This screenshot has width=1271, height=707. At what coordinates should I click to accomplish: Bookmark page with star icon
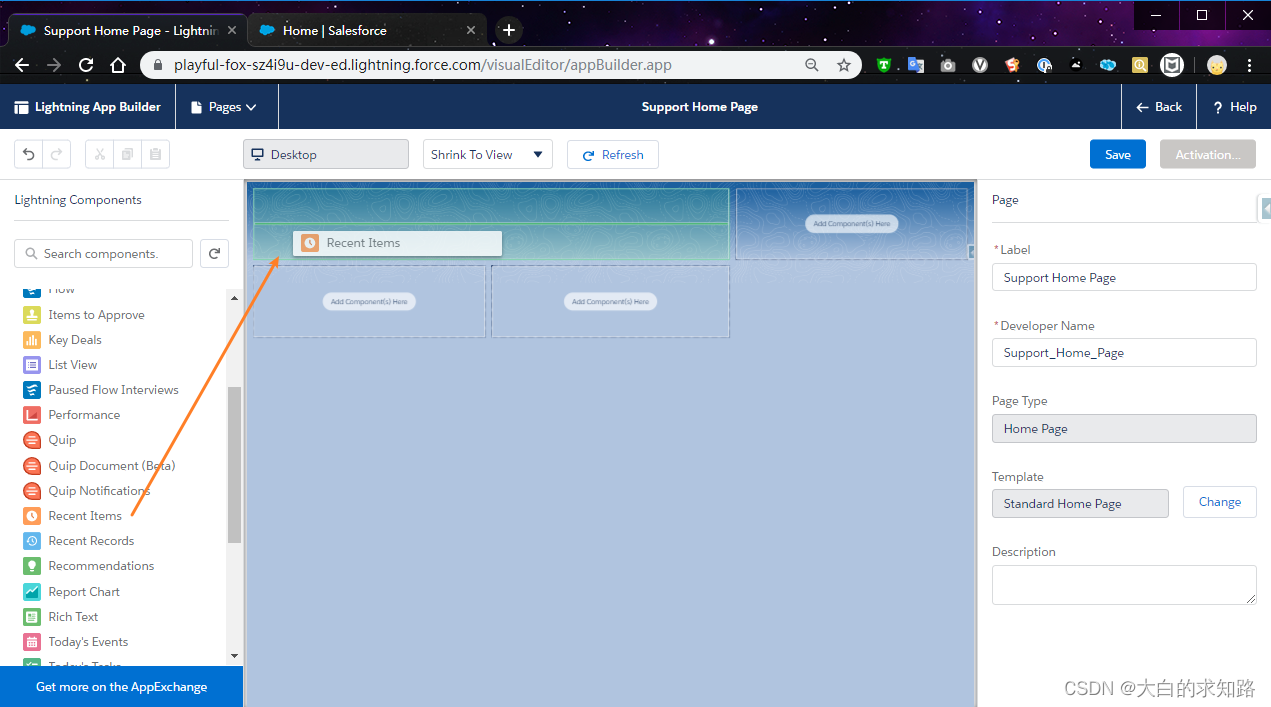[x=844, y=65]
